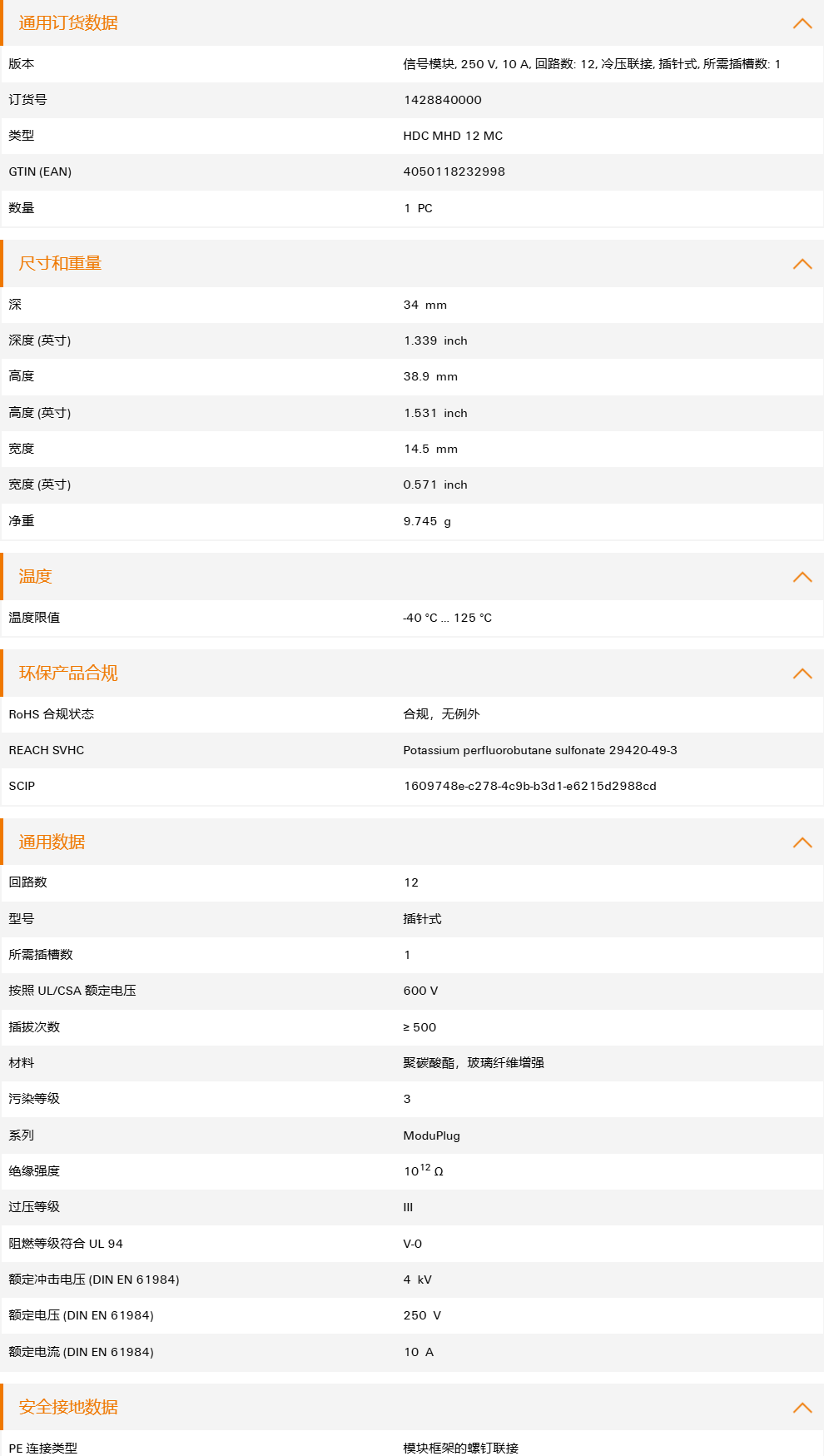Click rated impulse voltage 4 kV
824x1456 pixels.
click(418, 1280)
